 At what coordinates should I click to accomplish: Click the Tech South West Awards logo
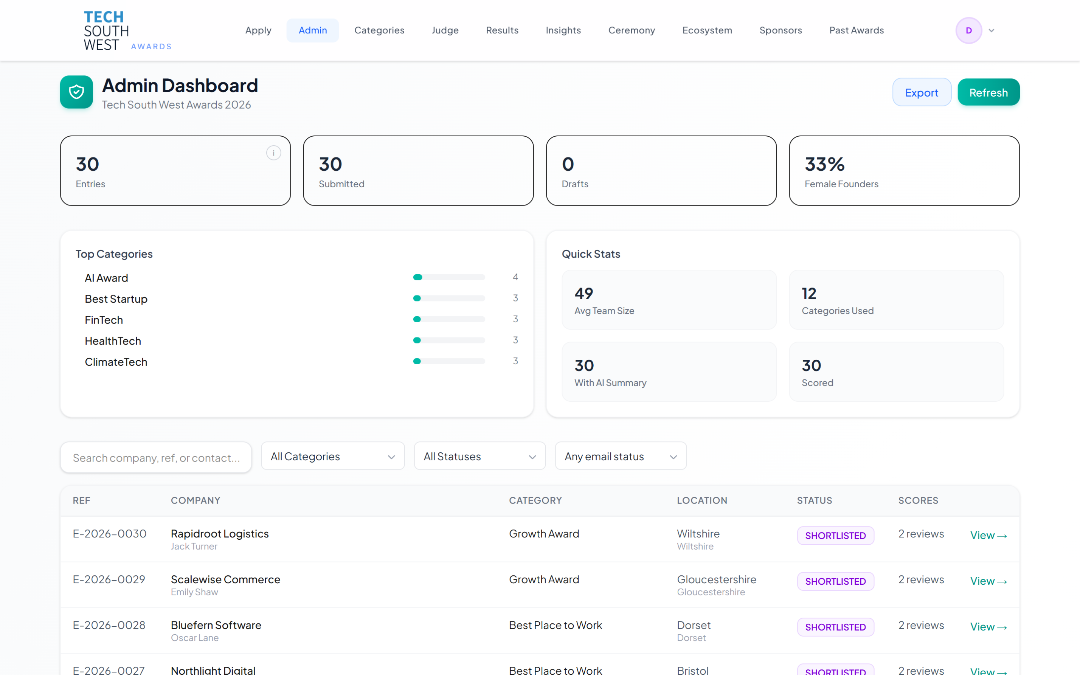pyautogui.click(x=127, y=30)
